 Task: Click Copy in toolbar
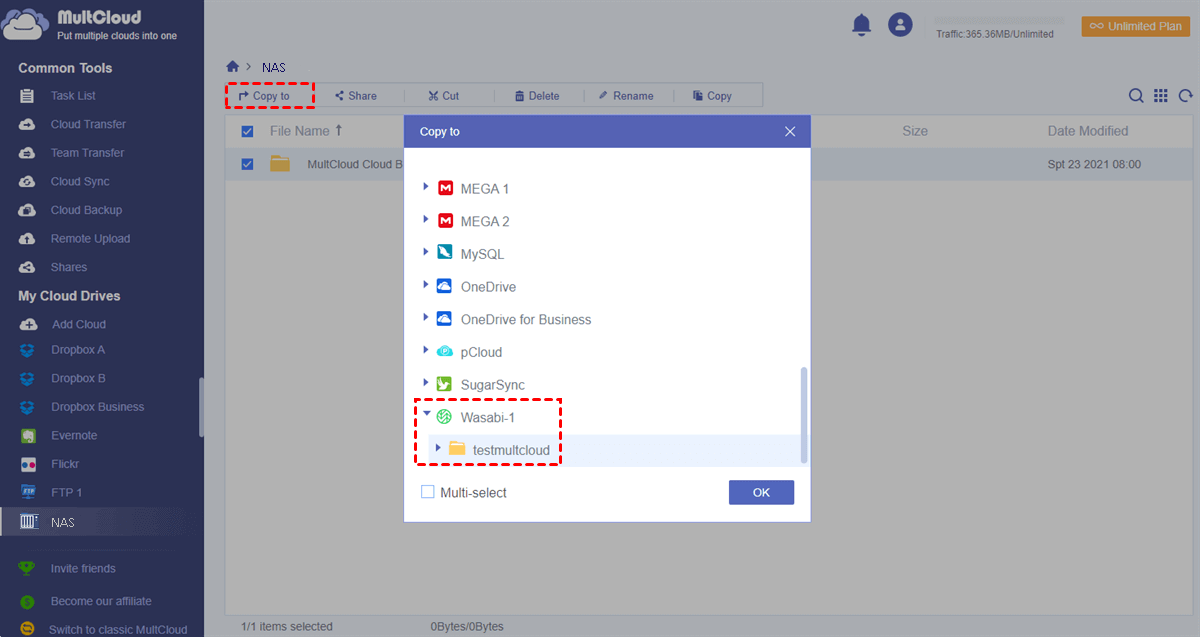coord(713,96)
